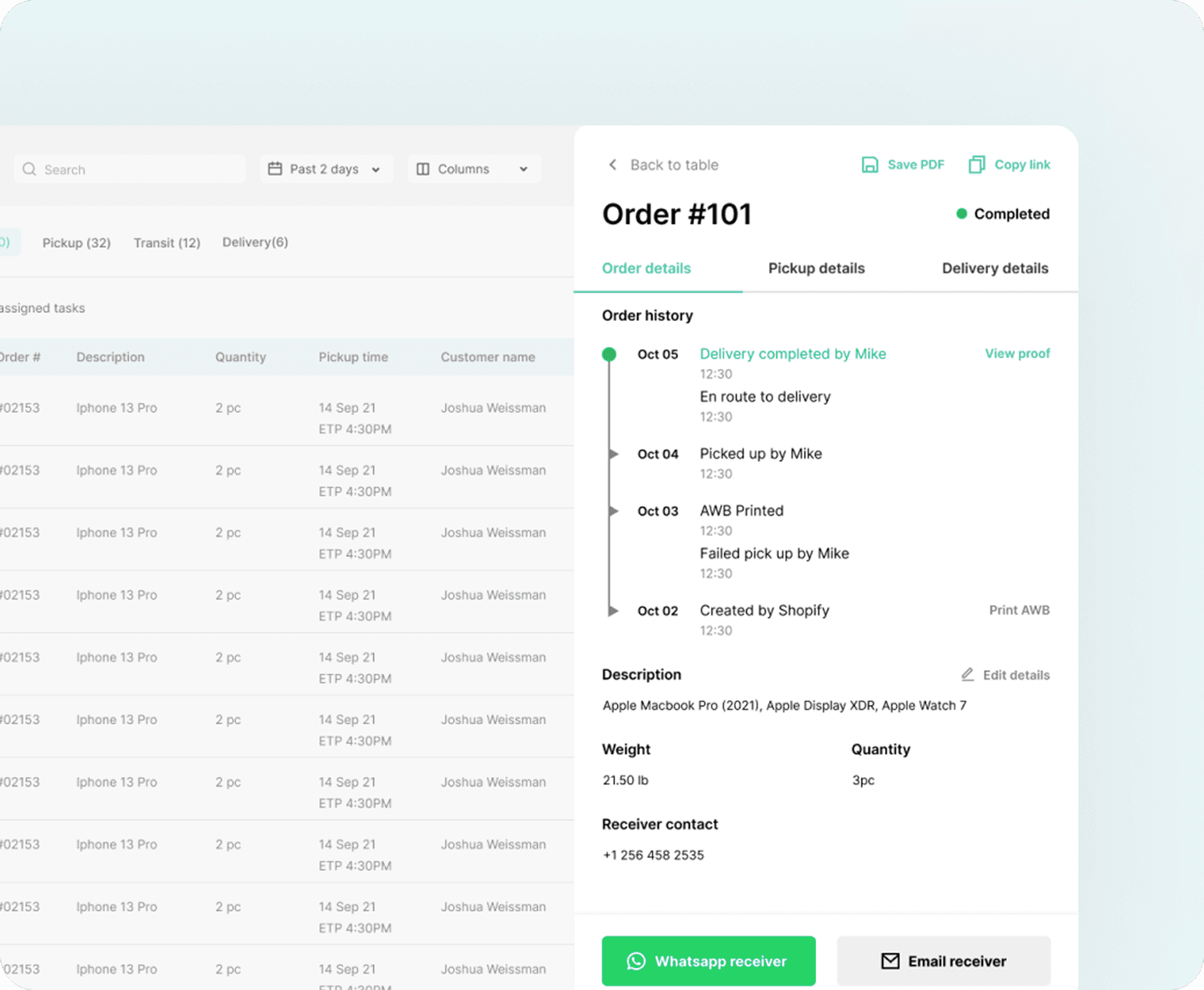Switch to the Pickup details tab
This screenshot has height=990, width=1204.
pos(816,268)
